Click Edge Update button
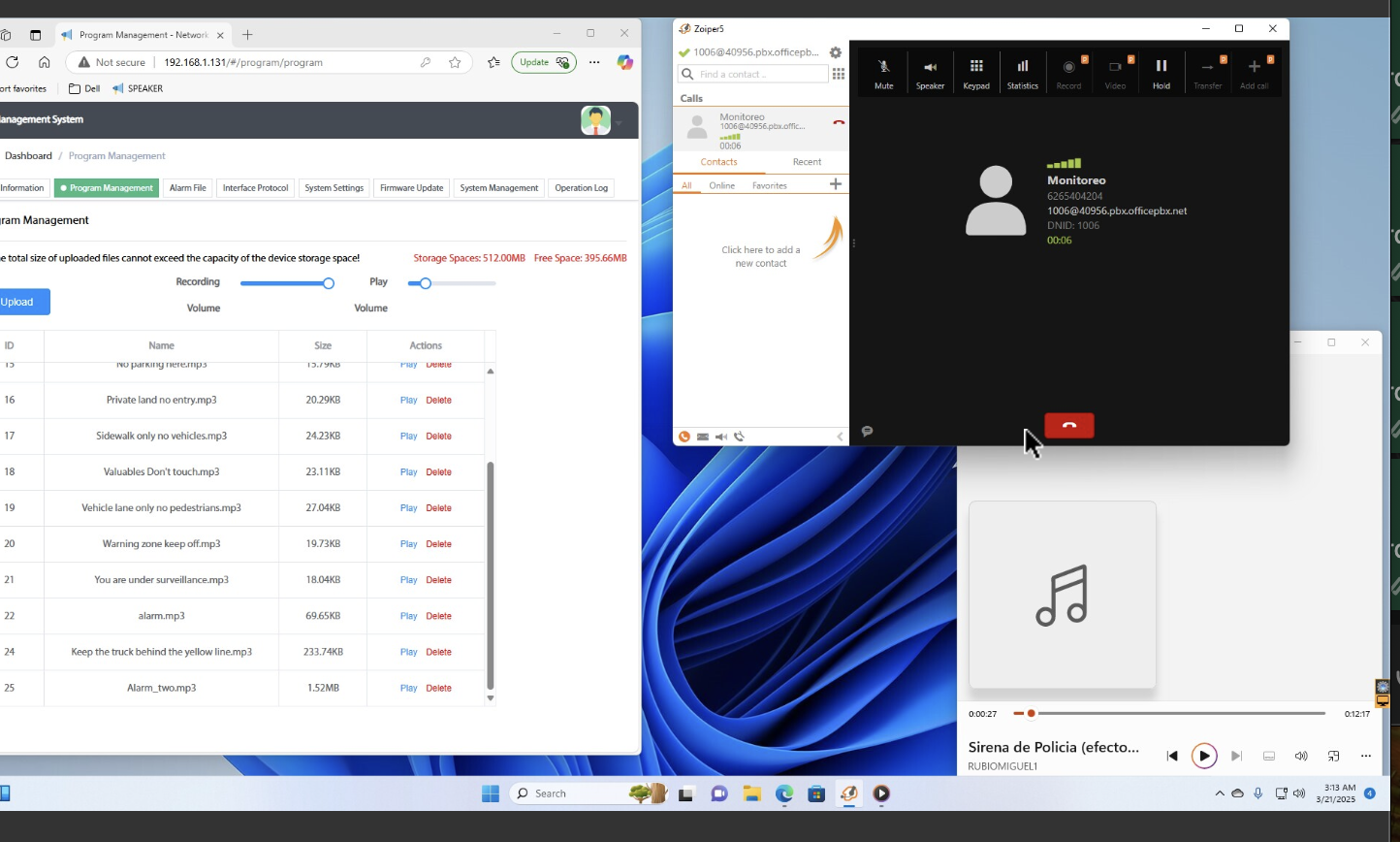This screenshot has width=1400, height=842. pyautogui.click(x=544, y=62)
